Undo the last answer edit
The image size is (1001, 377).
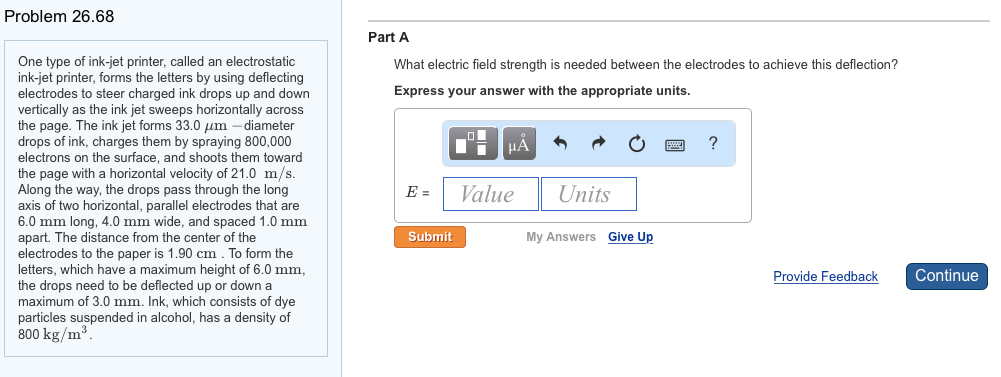[560, 144]
